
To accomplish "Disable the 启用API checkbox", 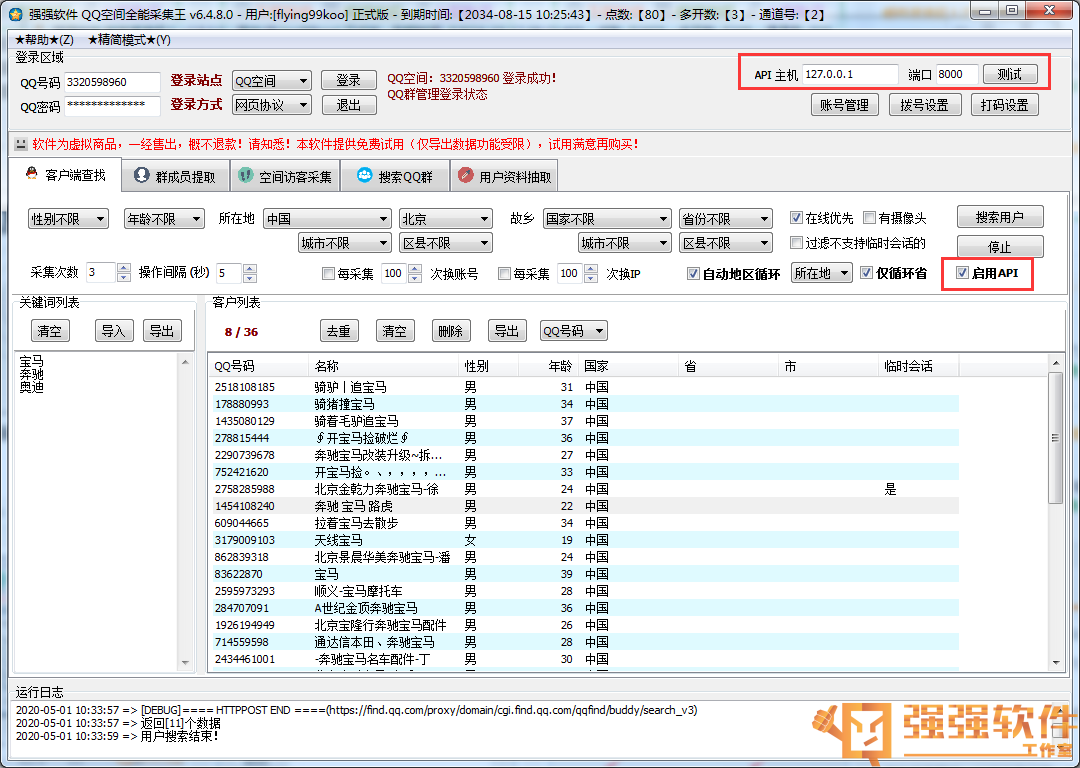I will 963,273.
